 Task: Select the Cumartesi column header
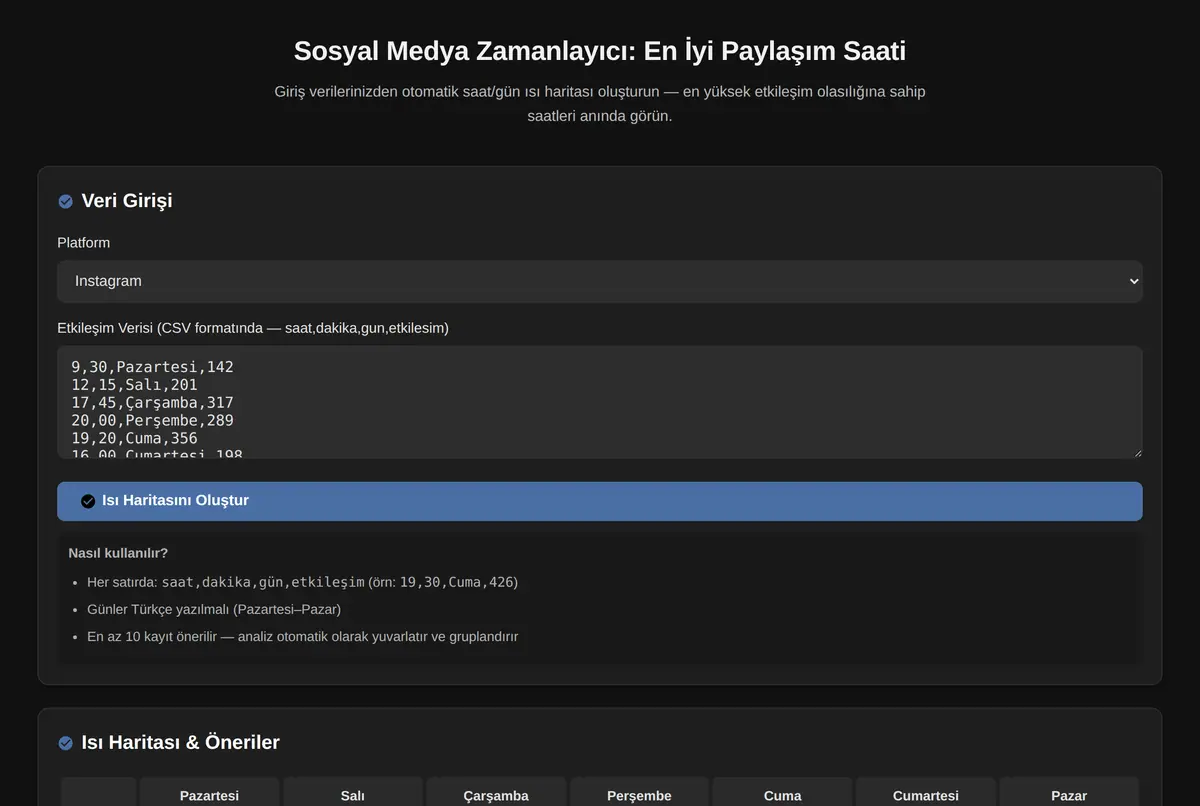tap(926, 796)
